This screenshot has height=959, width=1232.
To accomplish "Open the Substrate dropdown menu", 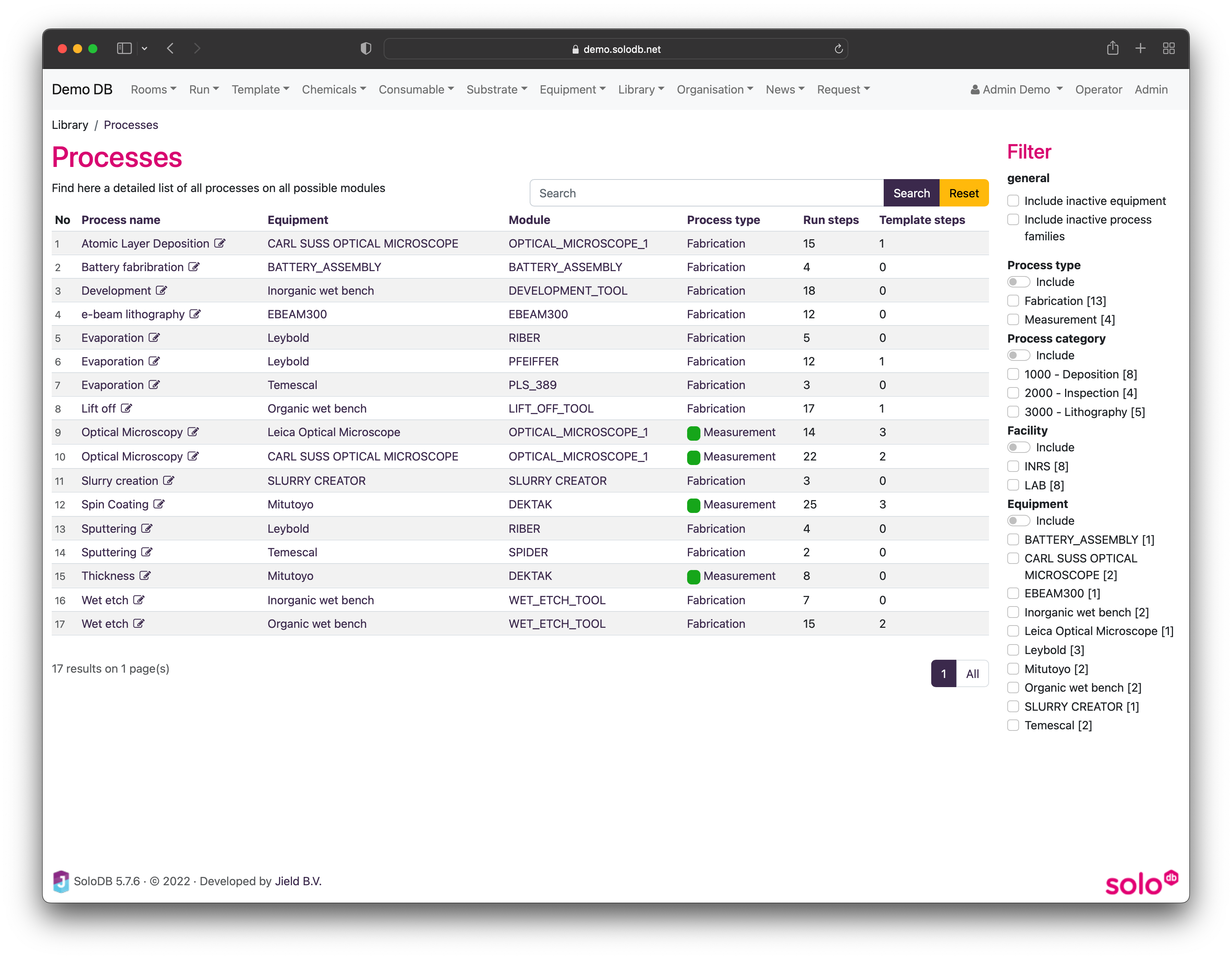I will pyautogui.click(x=496, y=89).
